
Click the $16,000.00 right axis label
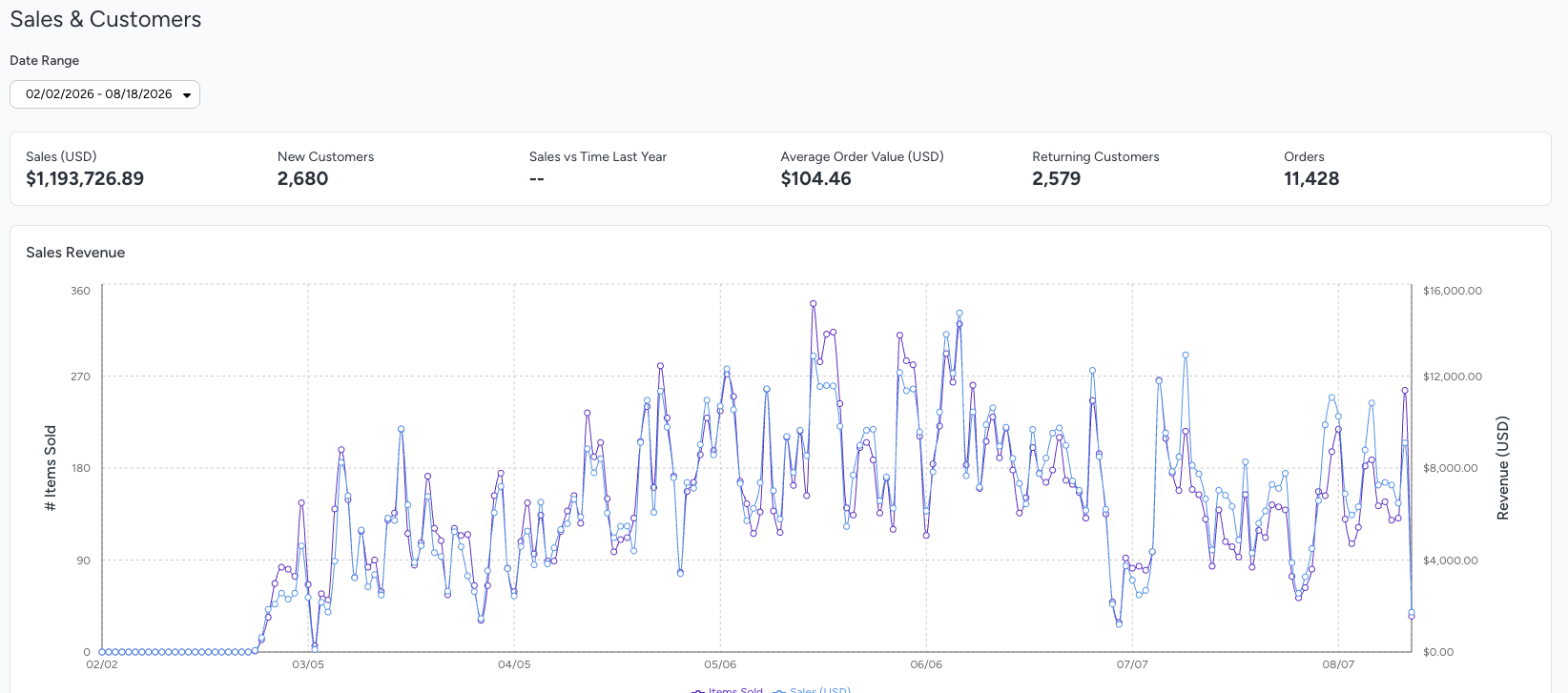(1453, 291)
